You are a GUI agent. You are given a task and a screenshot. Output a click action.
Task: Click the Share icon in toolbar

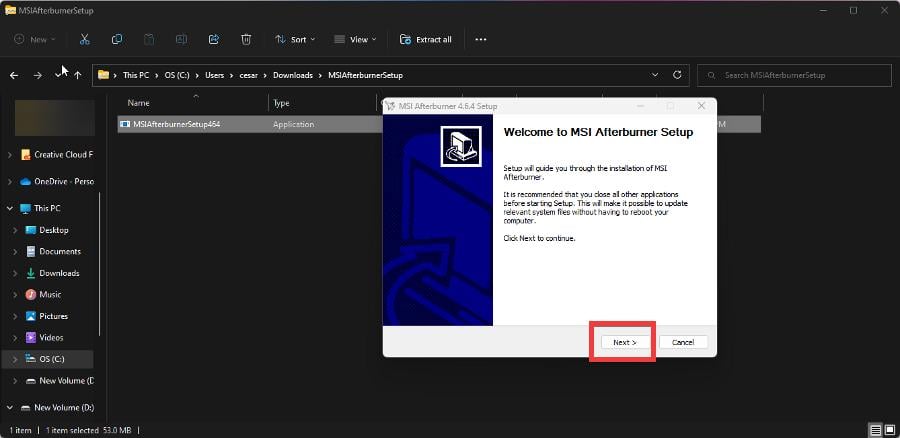tap(214, 40)
